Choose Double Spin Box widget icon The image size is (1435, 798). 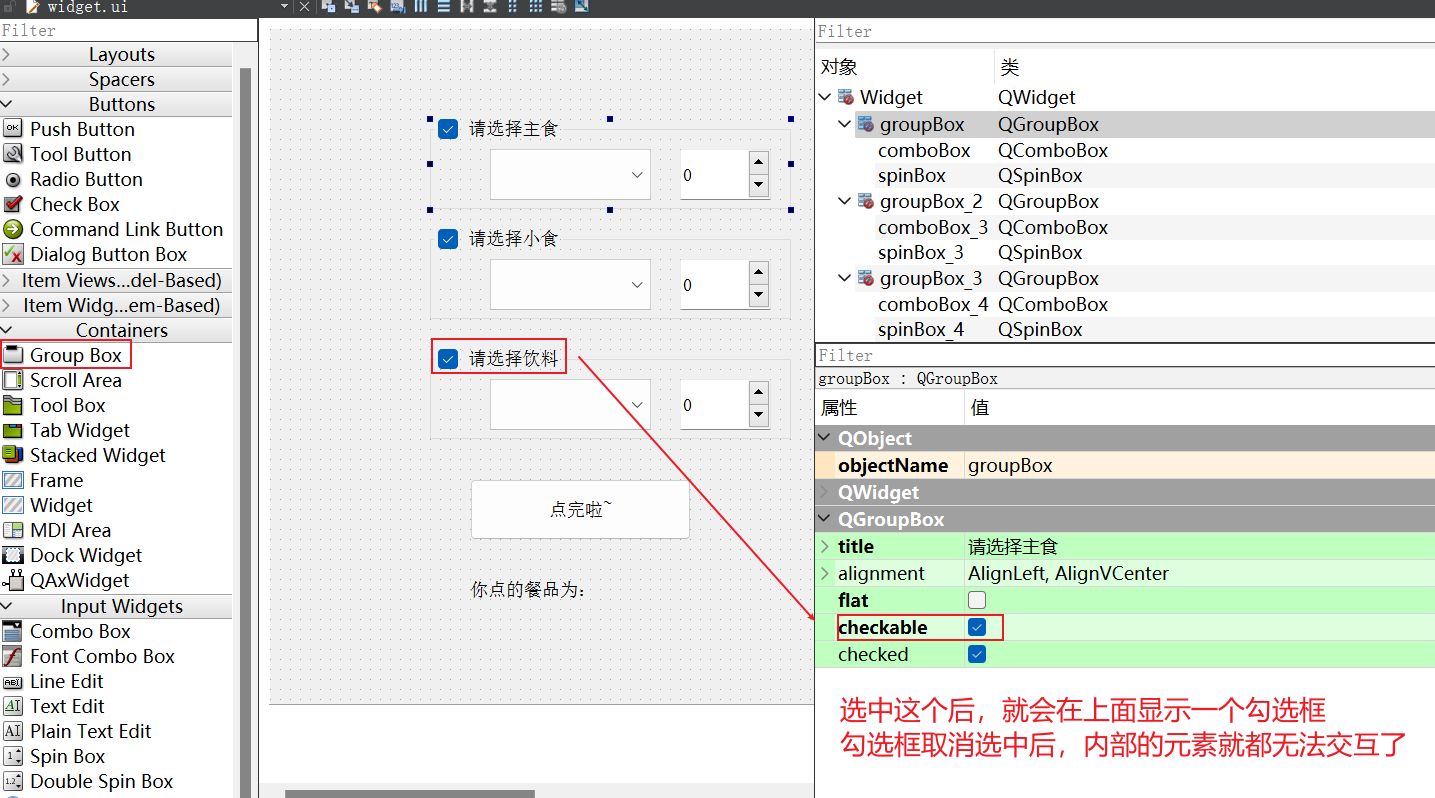13,781
